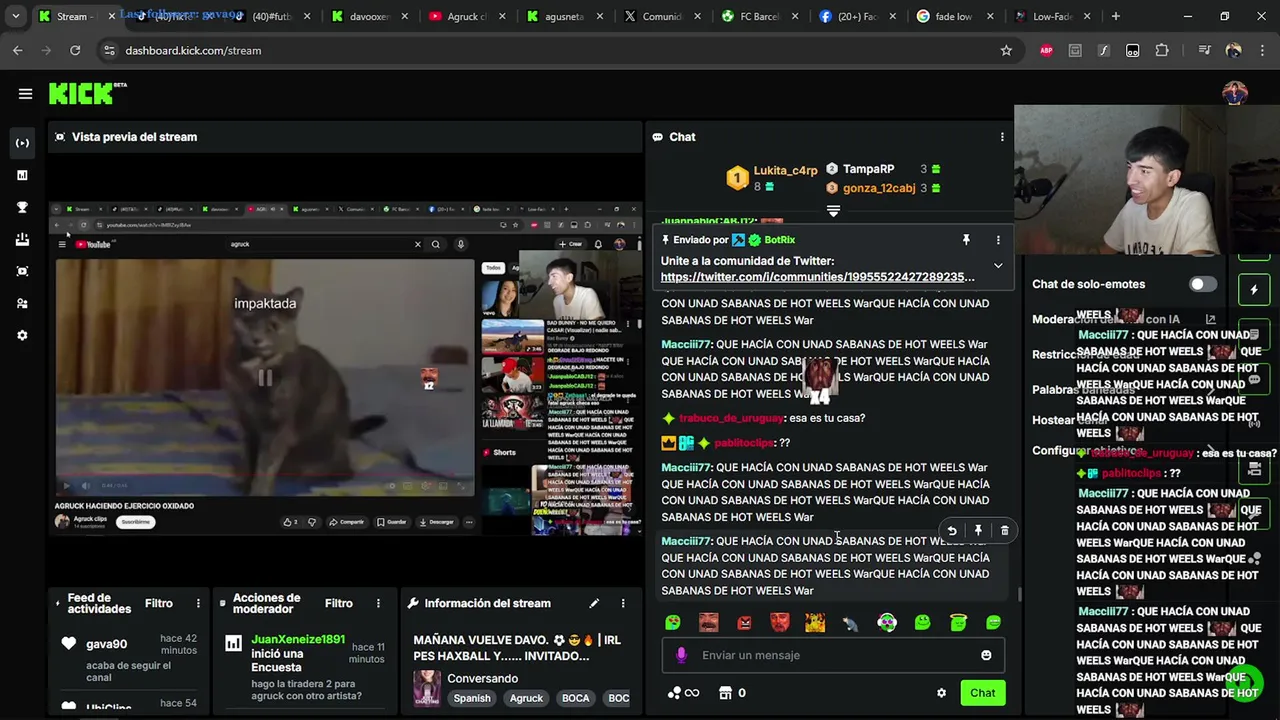This screenshot has width=1280, height=720.
Task: Open the BotRix sender name
Action: (x=780, y=240)
